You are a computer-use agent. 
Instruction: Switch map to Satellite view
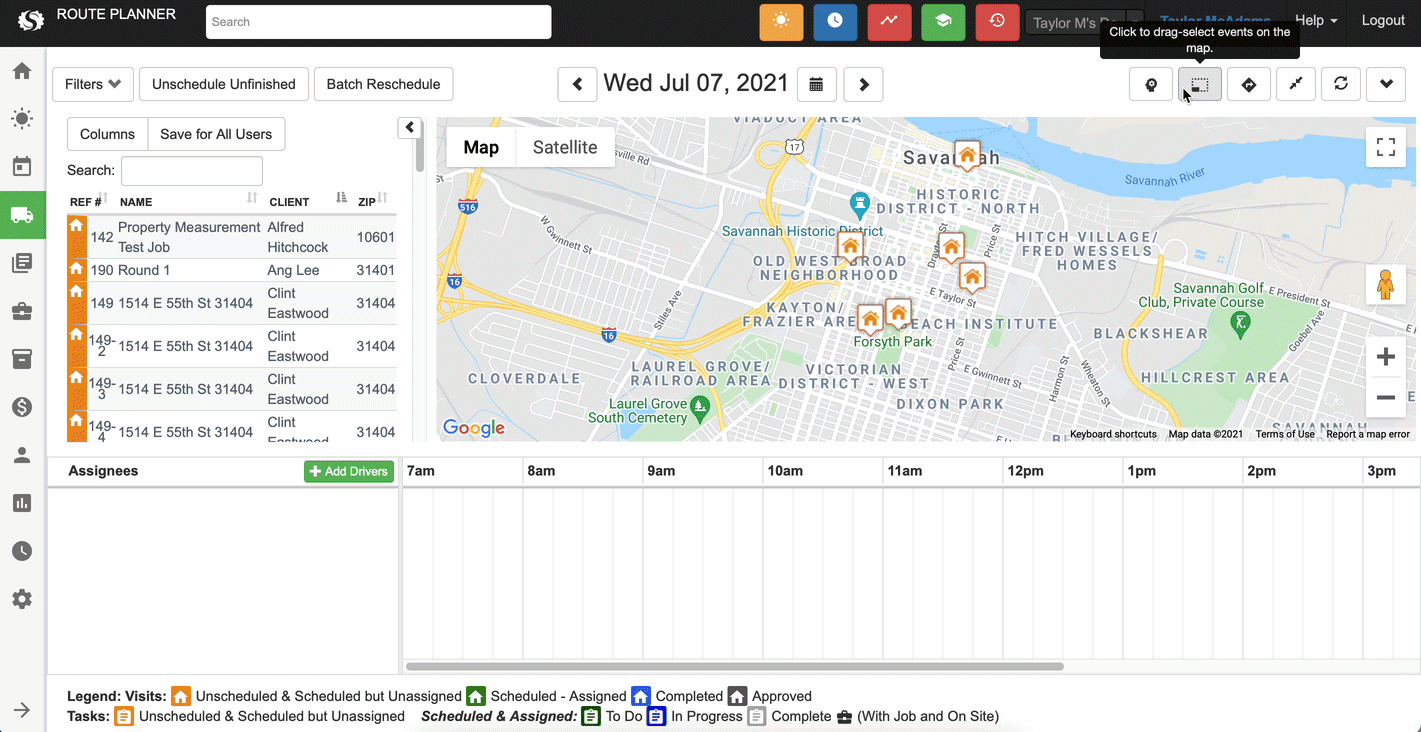pyautogui.click(x=564, y=147)
